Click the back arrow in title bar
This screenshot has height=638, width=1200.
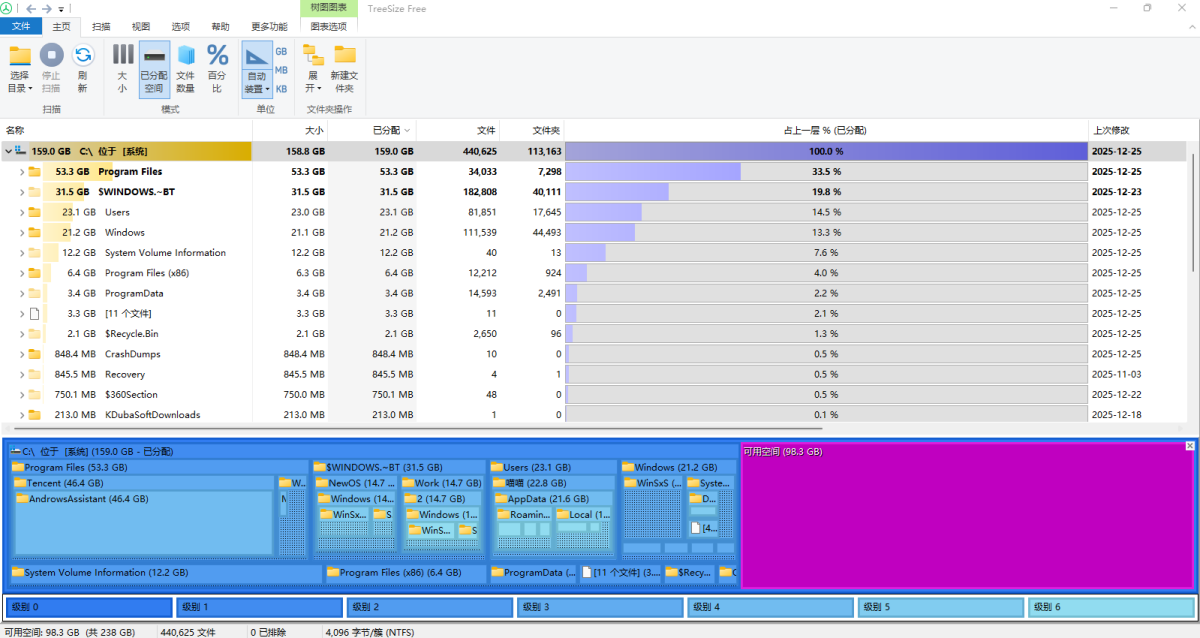click(x=31, y=9)
